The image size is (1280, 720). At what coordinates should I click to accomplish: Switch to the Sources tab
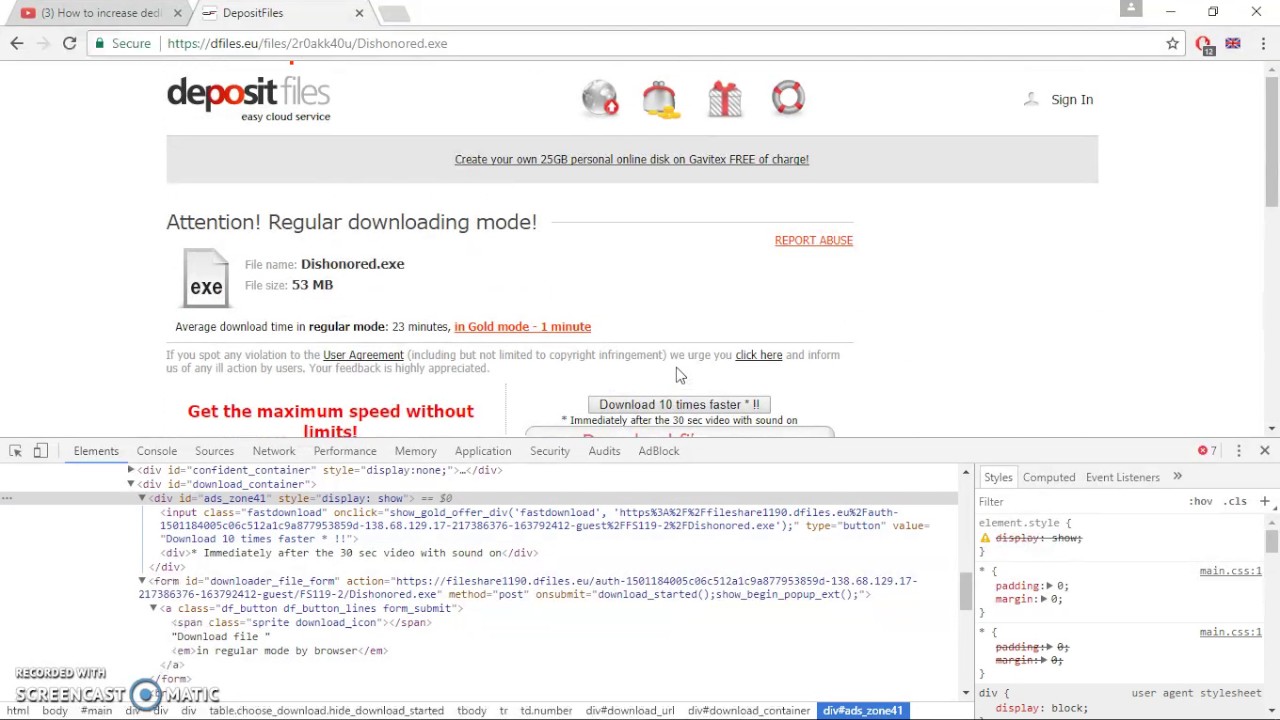(x=214, y=451)
